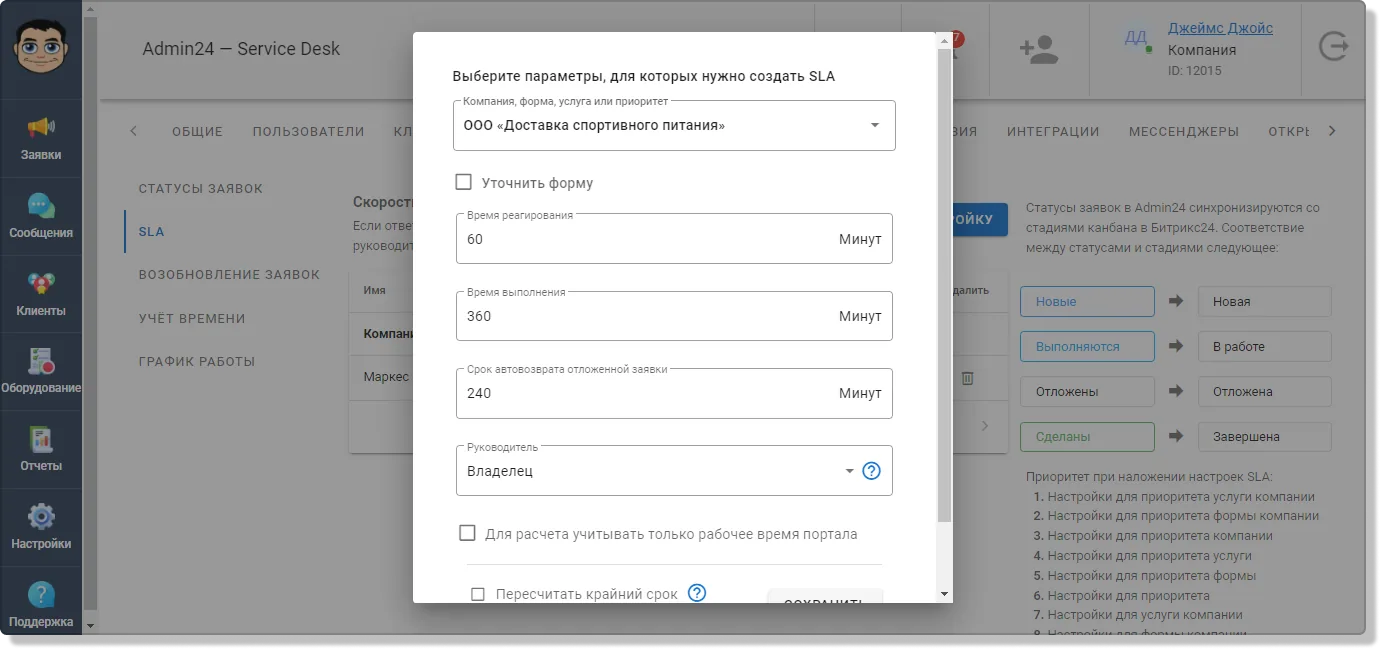This screenshot has width=1380, height=649.
Task: Expand the Компания, форма, услуга или приоритет dropdown
Action: (674, 126)
